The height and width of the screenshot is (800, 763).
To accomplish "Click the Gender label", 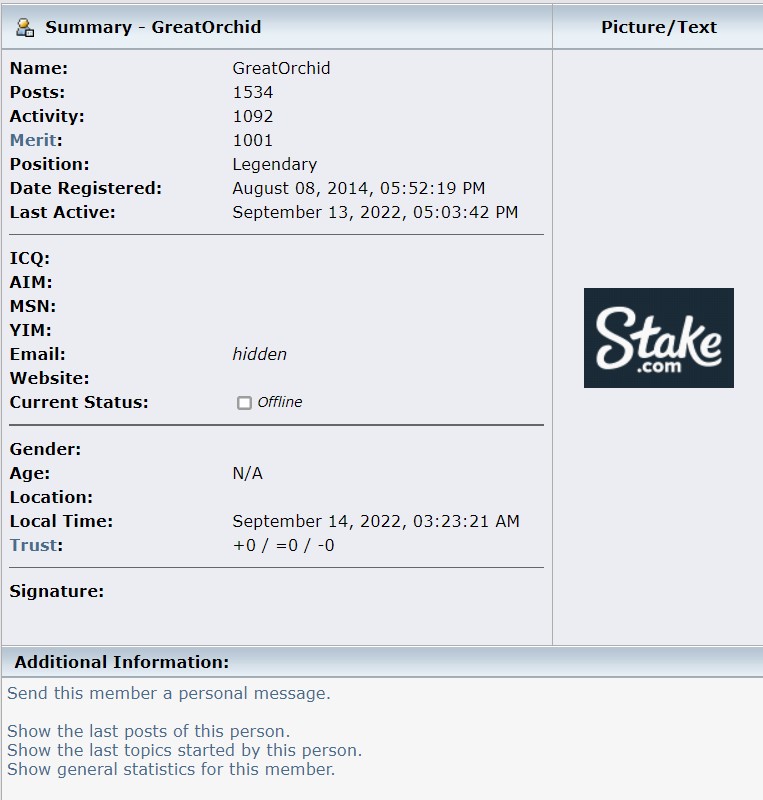I will [45, 449].
